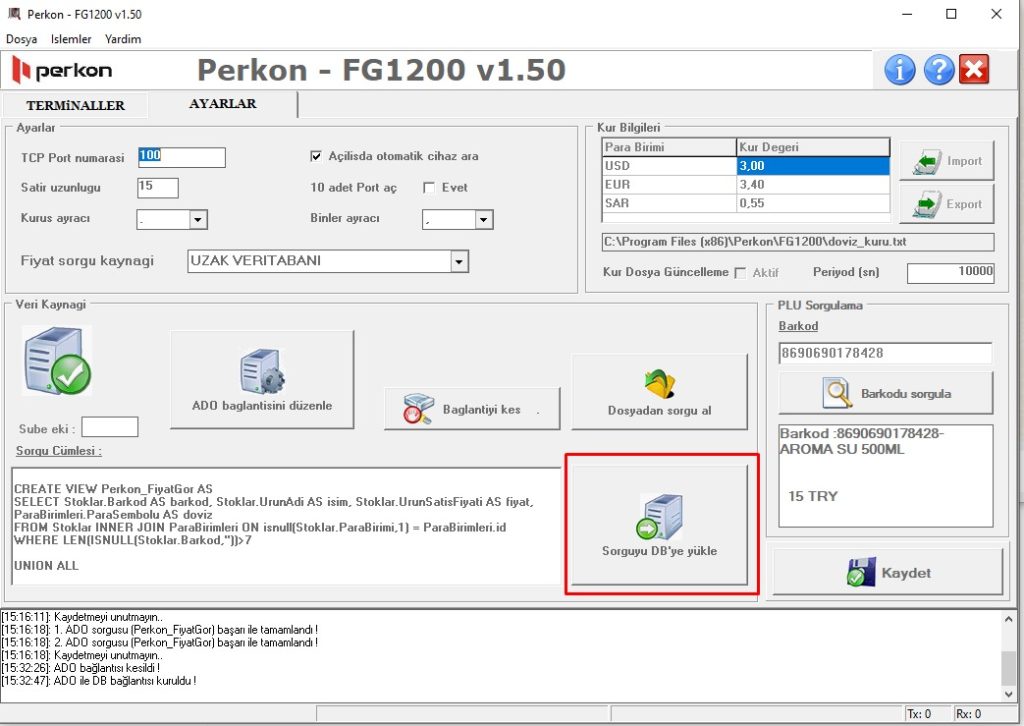The width and height of the screenshot is (1024, 726).
Task: Open the Islemler menu
Action: (71, 39)
